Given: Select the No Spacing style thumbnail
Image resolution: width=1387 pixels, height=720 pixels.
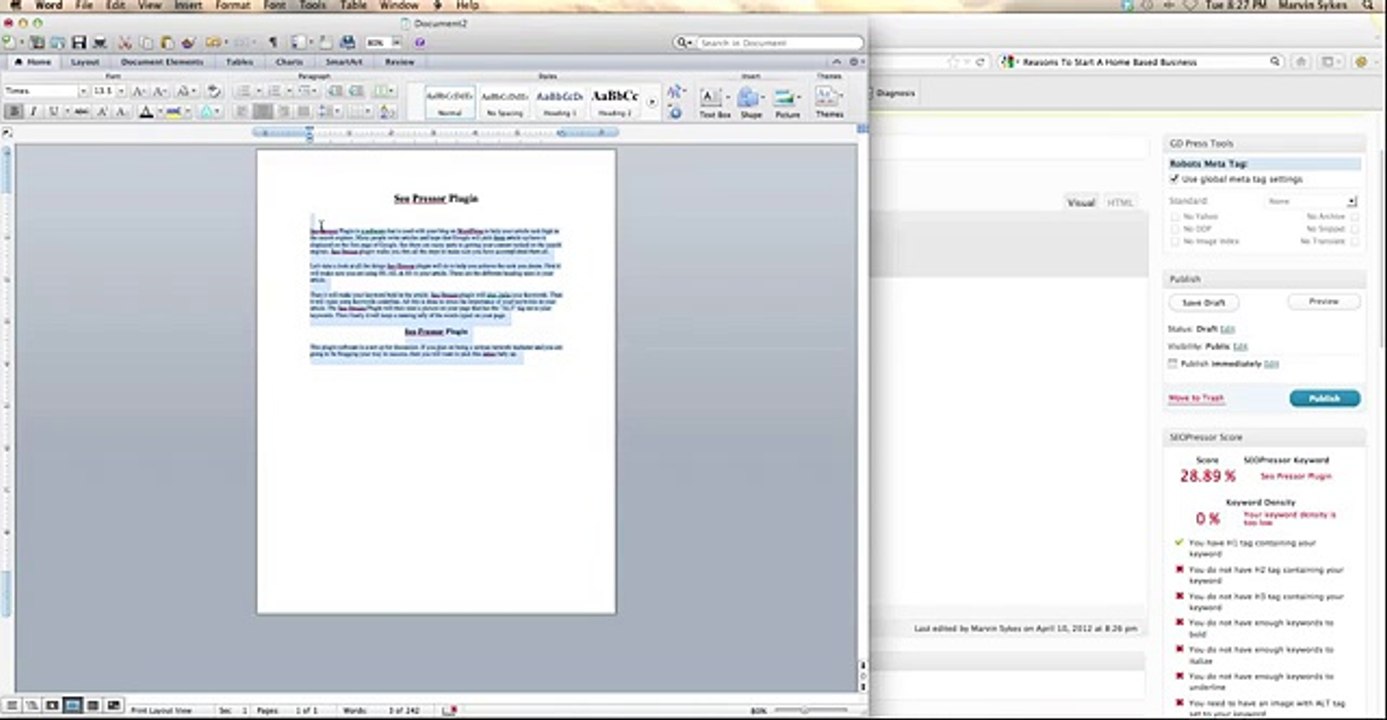Looking at the screenshot, I should pos(504,101).
